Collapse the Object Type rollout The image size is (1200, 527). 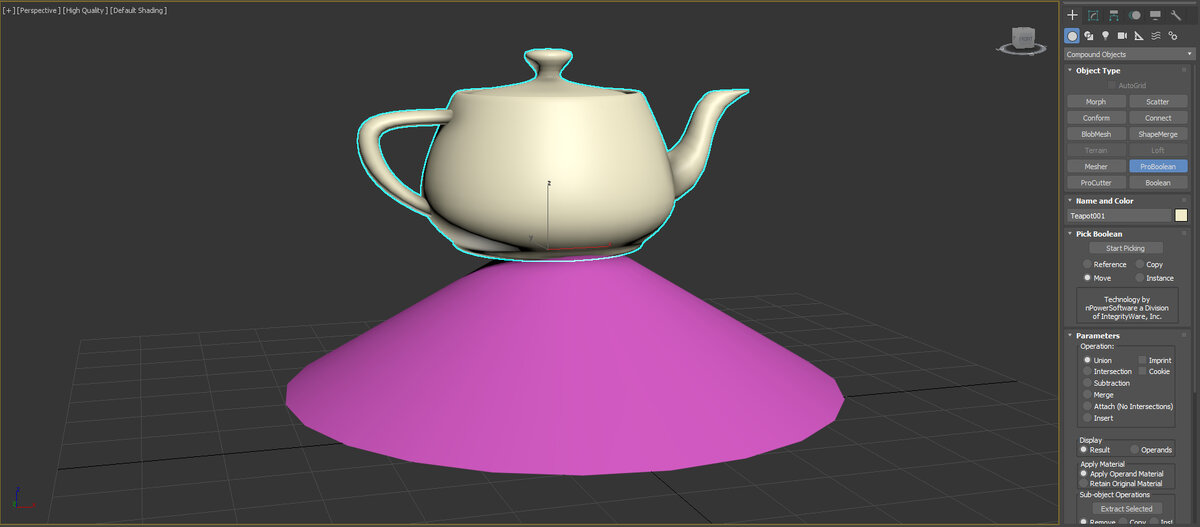coord(1097,70)
